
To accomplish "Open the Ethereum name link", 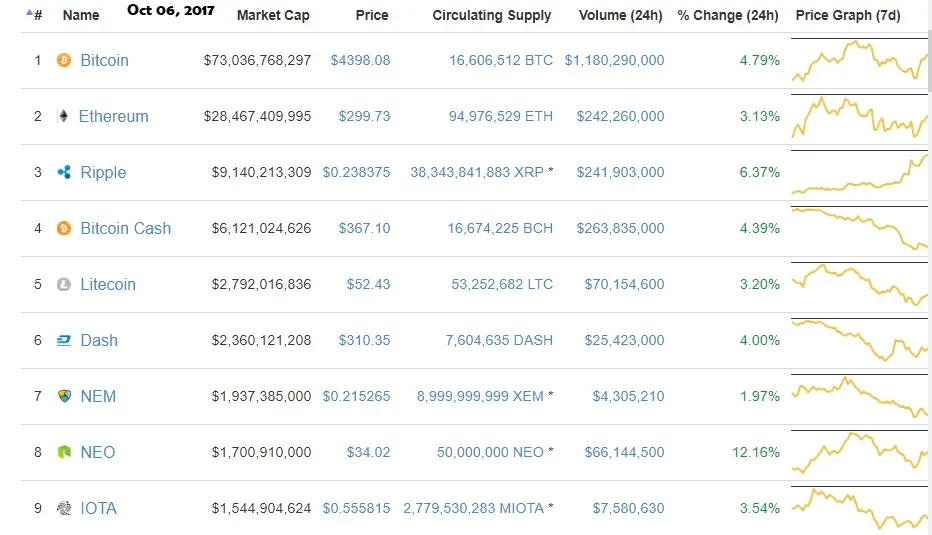I will click(114, 117).
